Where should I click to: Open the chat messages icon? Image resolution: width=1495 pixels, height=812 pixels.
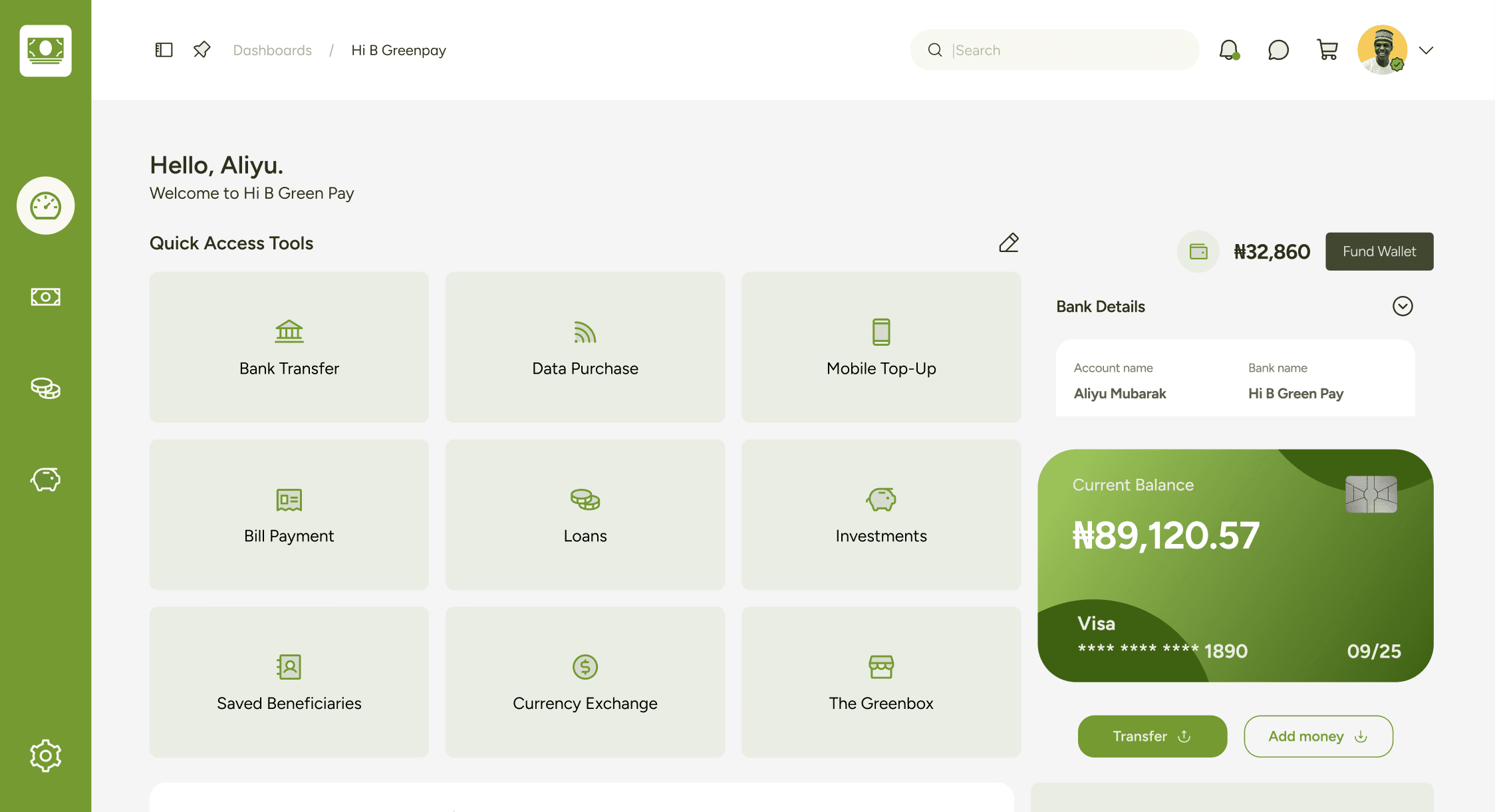[x=1278, y=50]
